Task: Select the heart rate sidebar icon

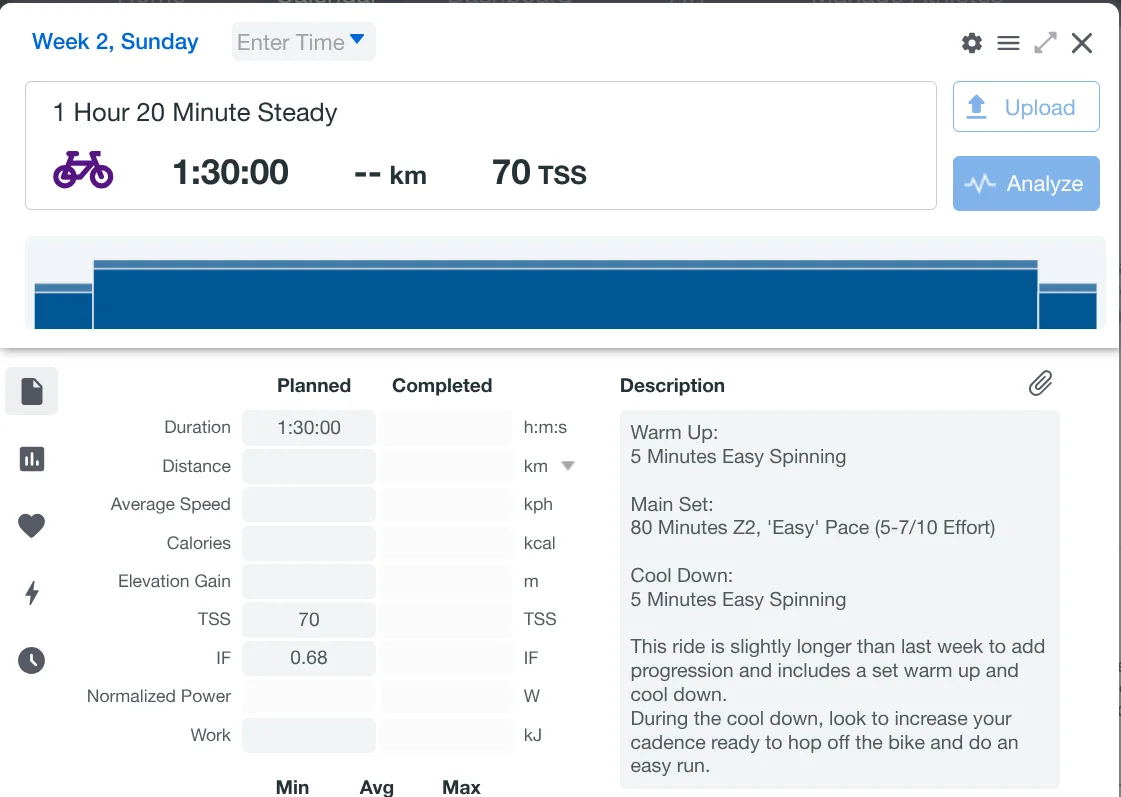Action: [x=32, y=526]
